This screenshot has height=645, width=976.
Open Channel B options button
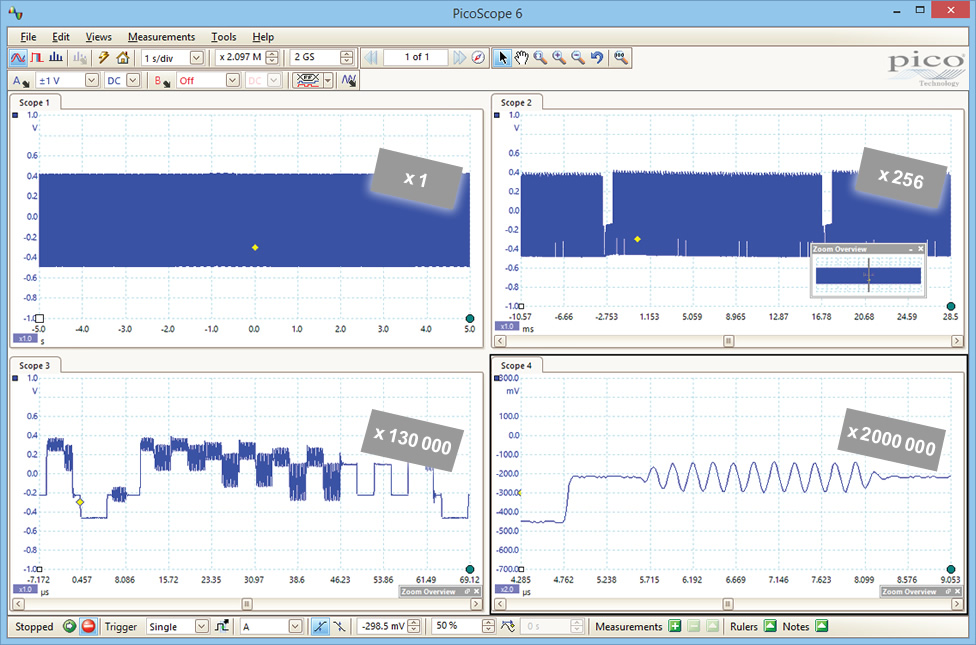pyautogui.click(x=162, y=81)
